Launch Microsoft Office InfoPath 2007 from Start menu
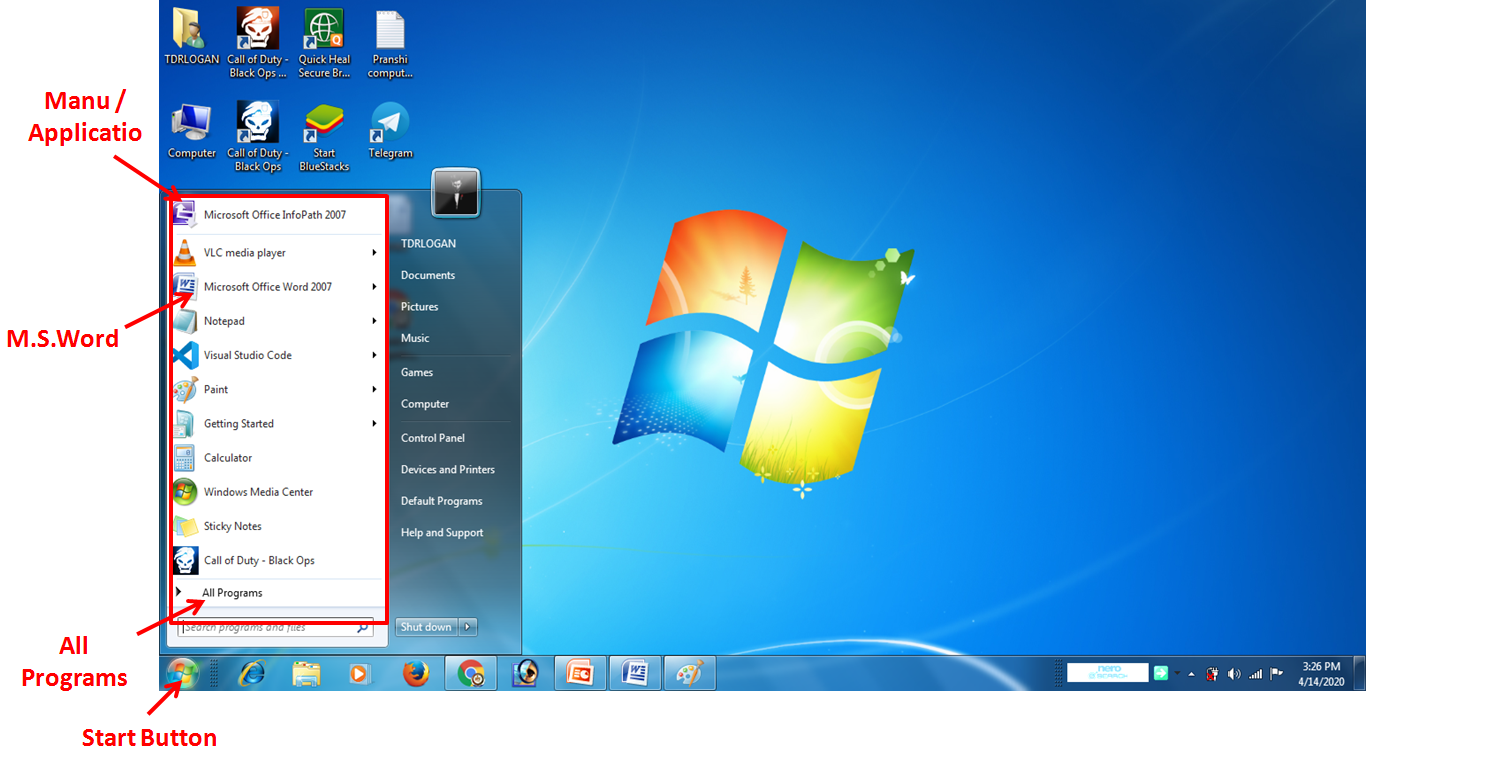The height and width of the screenshot is (768, 1500). coord(276,215)
